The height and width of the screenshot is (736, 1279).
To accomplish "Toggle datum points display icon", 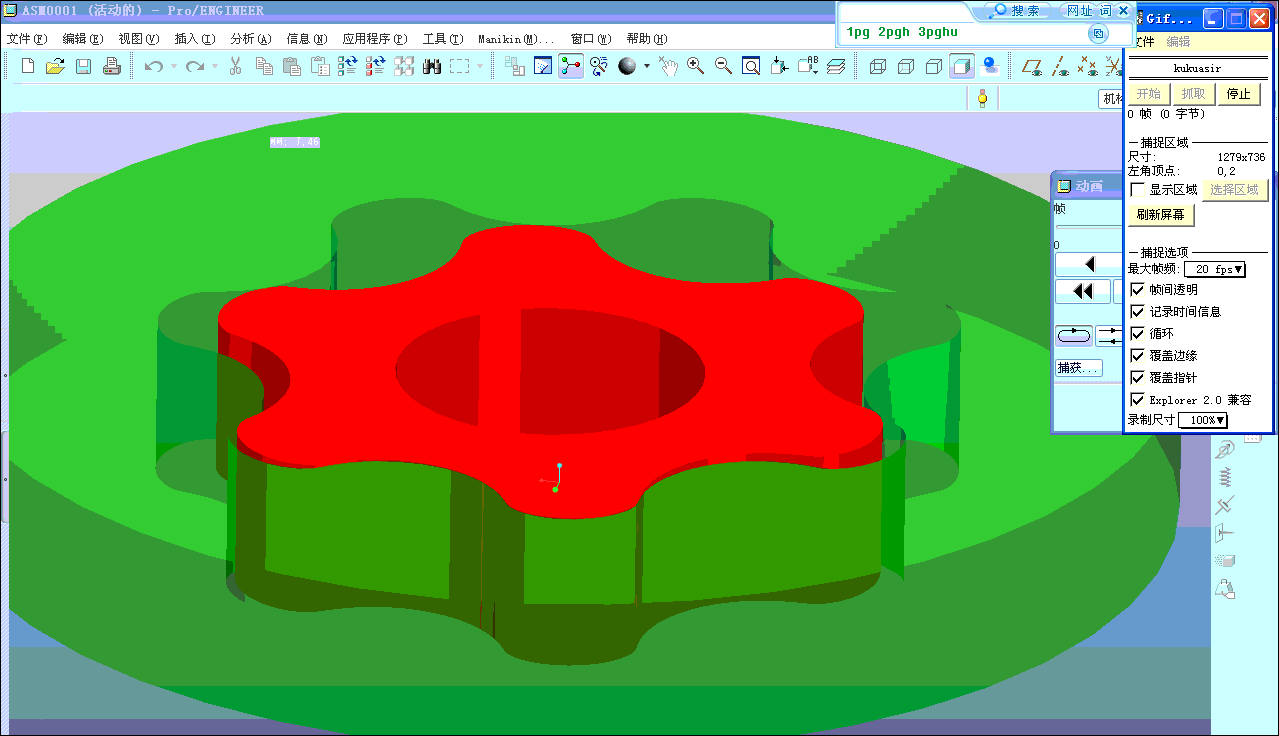I will click(1088, 66).
